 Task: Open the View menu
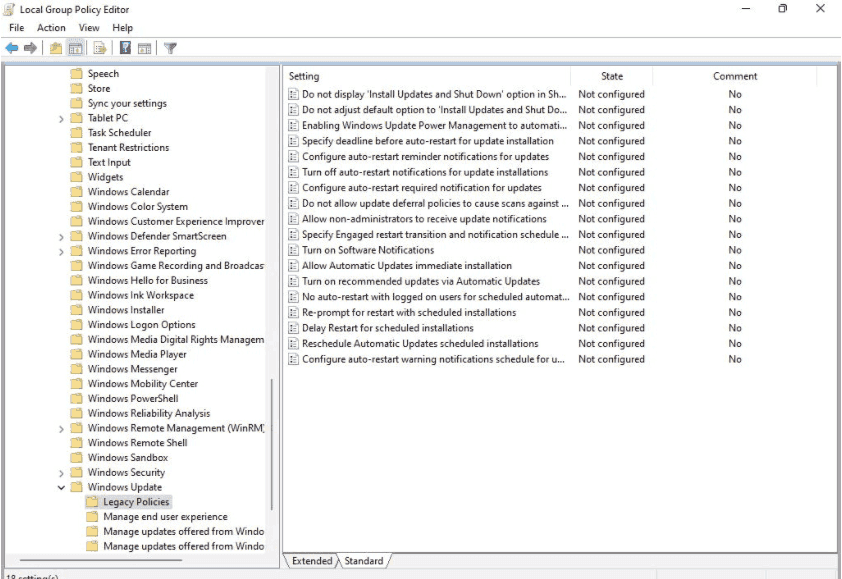click(89, 28)
